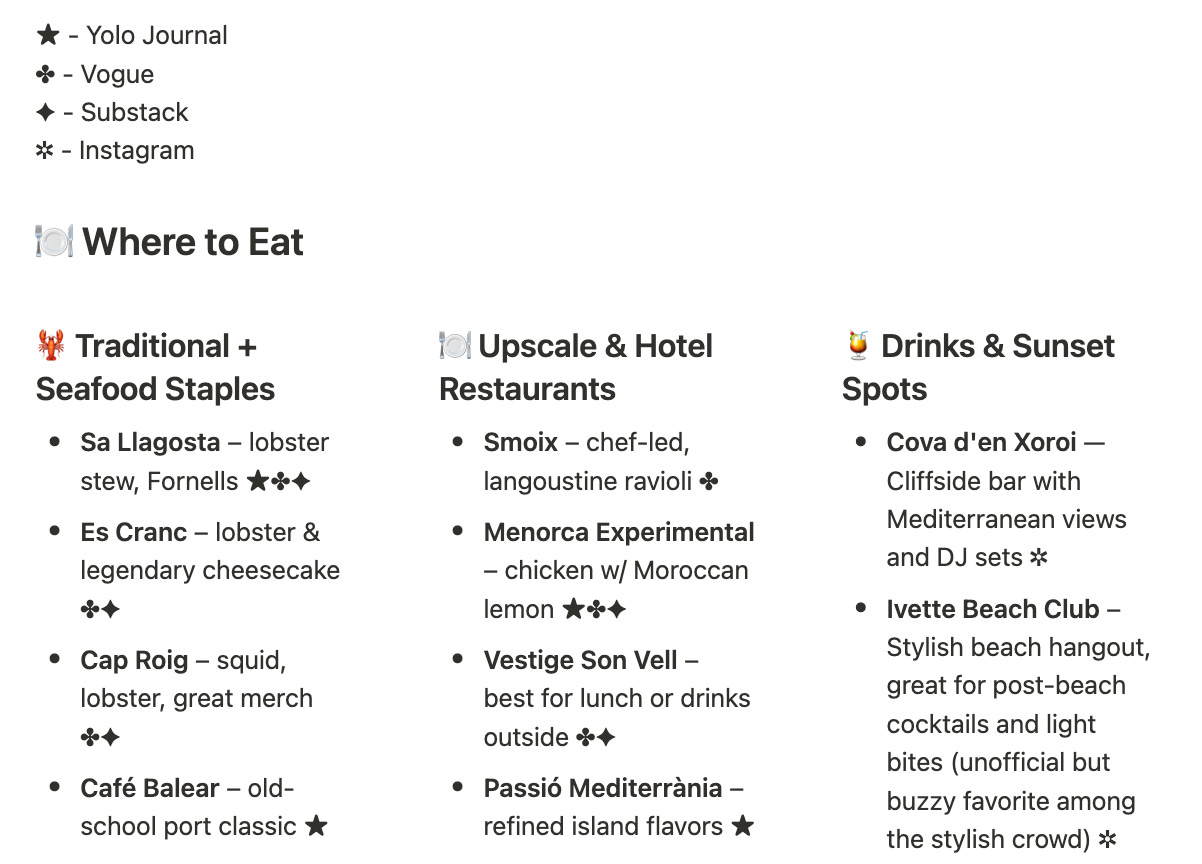Click the Where to Eat heading text
Viewport: 1202px width, 864px height.
click(x=193, y=242)
